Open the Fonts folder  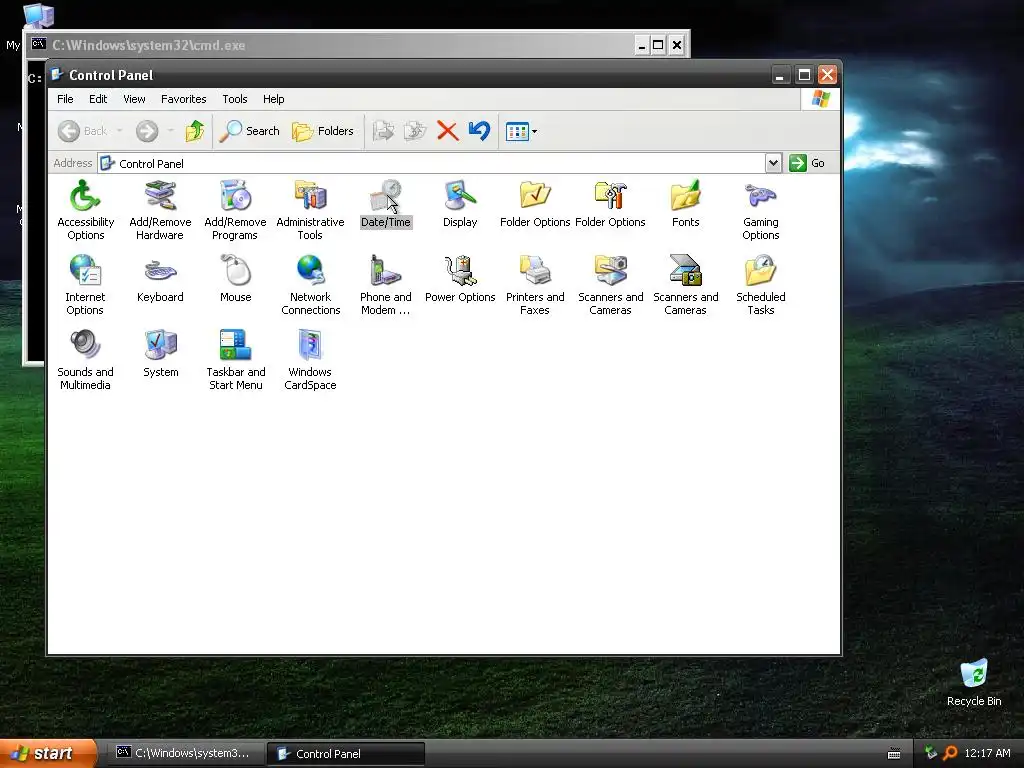click(x=685, y=204)
